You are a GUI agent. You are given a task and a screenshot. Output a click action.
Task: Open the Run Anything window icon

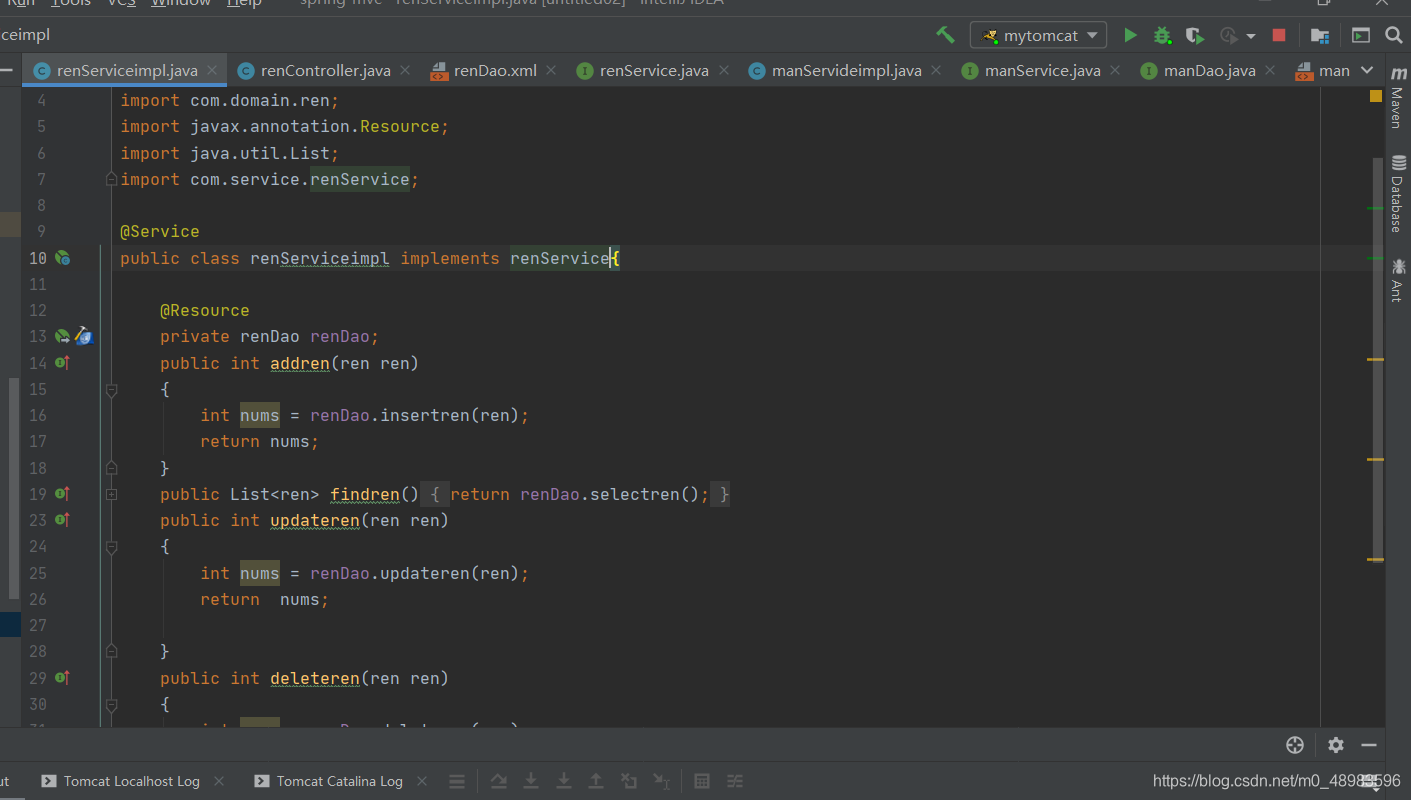[1361, 35]
